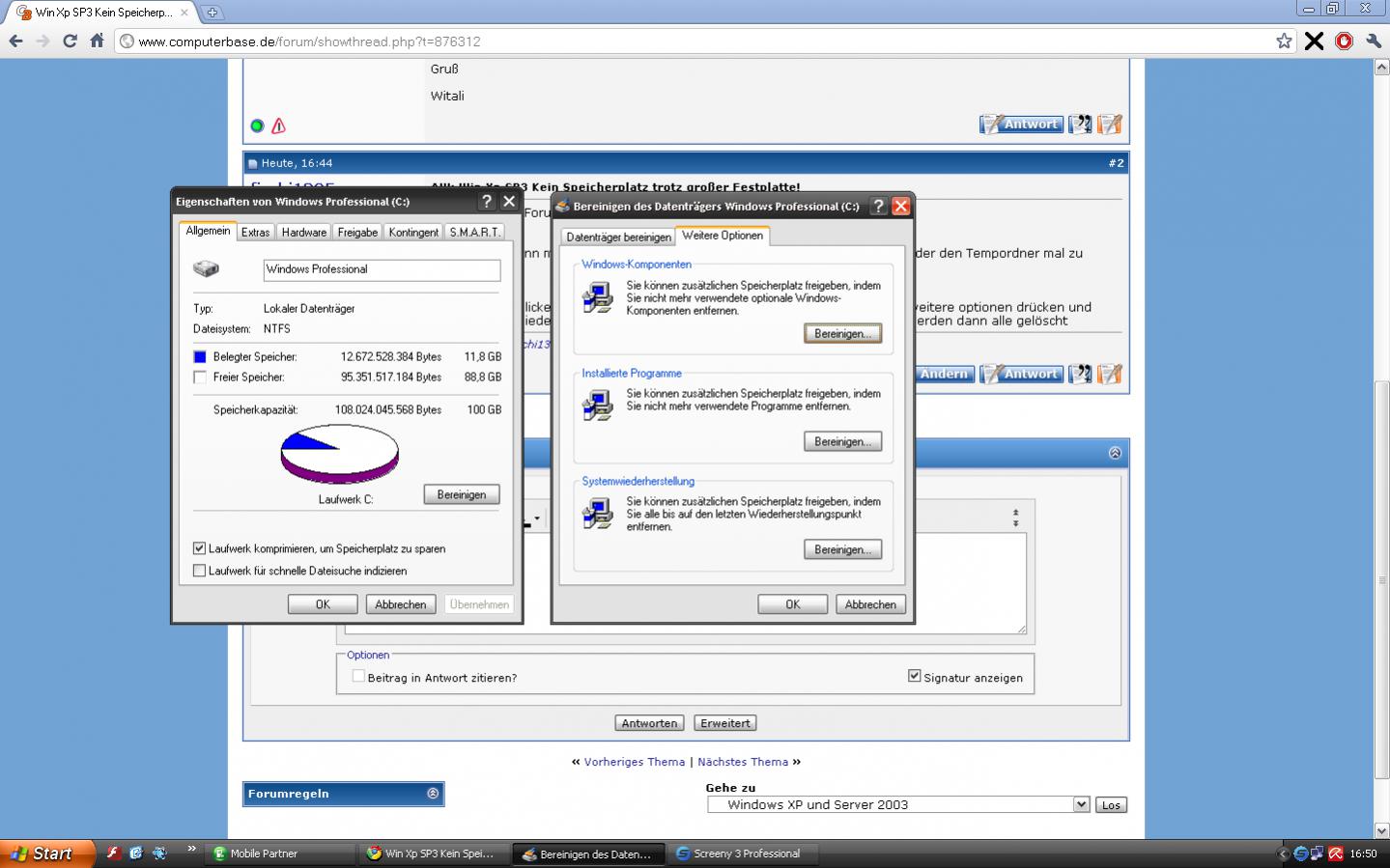The height and width of the screenshot is (868, 1390).
Task: Click the browser forward arrow
Action: point(43,41)
